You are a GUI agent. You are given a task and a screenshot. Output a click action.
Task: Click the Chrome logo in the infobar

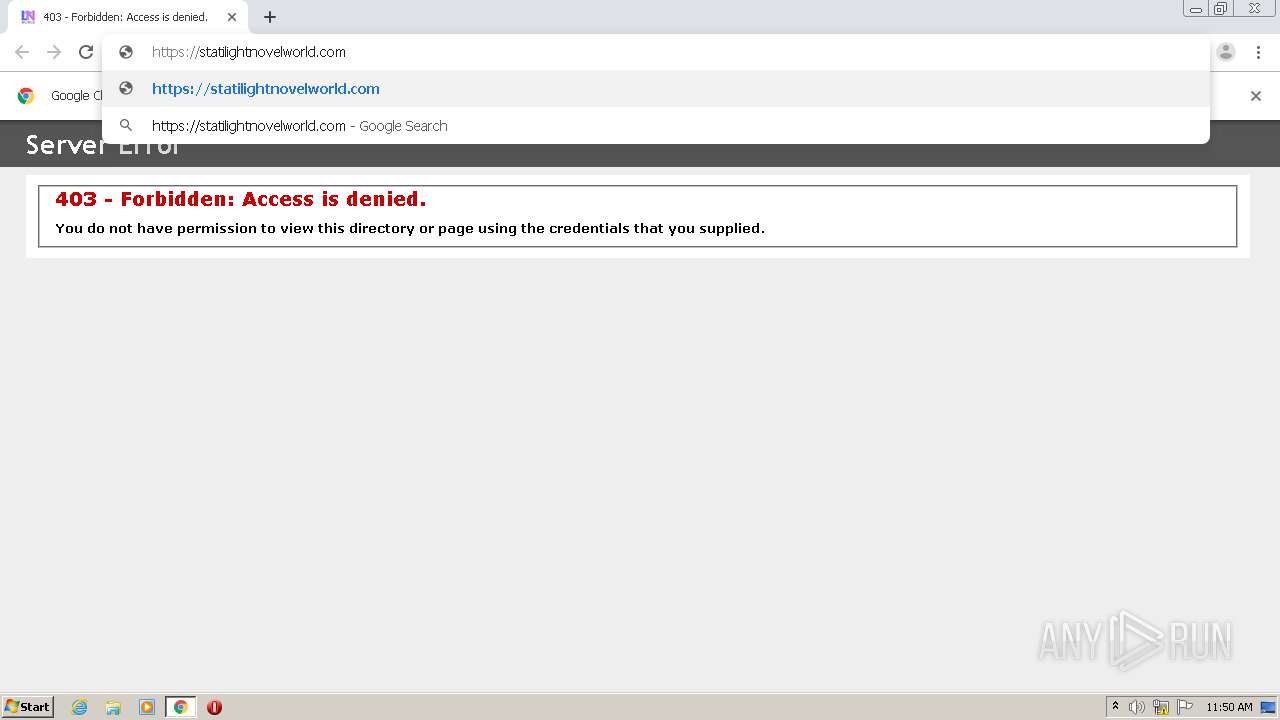coord(26,96)
